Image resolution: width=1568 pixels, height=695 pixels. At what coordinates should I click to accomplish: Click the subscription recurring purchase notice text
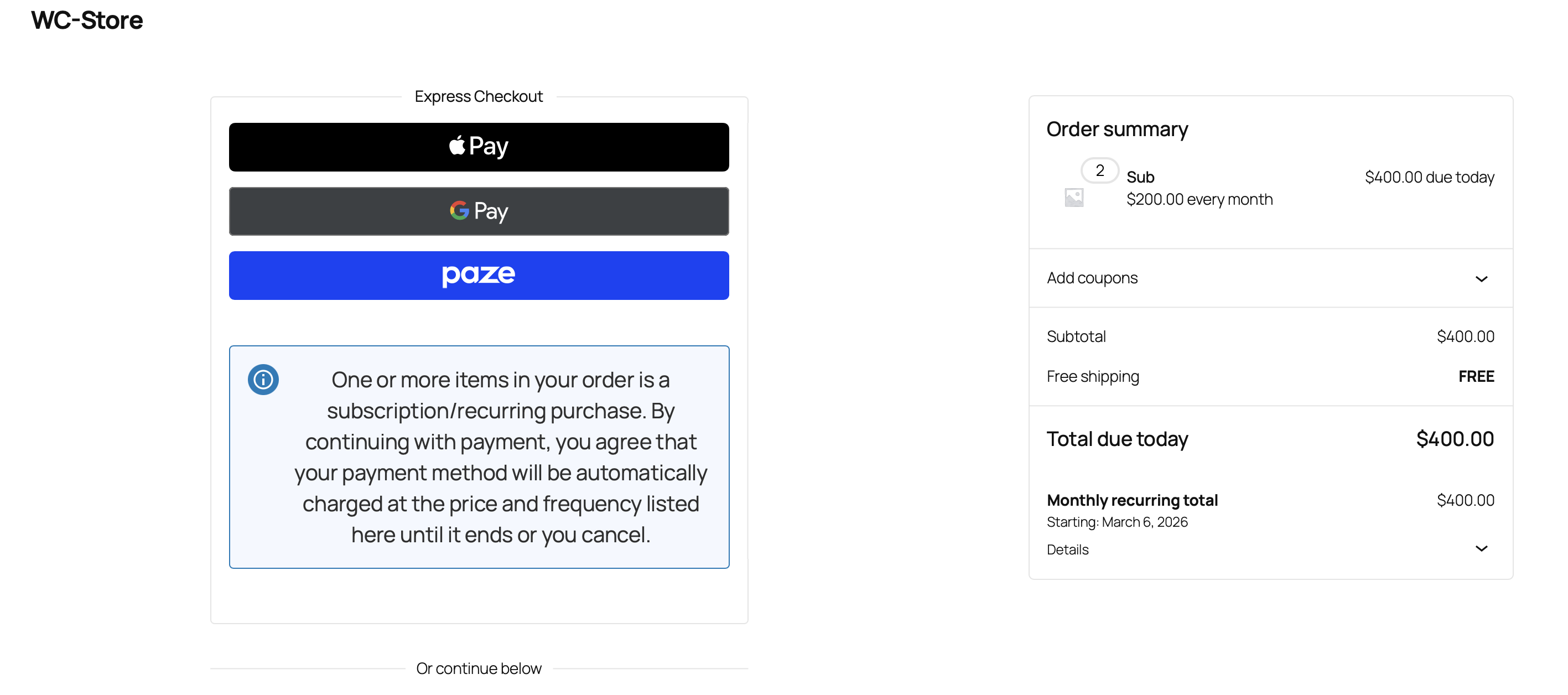(500, 457)
